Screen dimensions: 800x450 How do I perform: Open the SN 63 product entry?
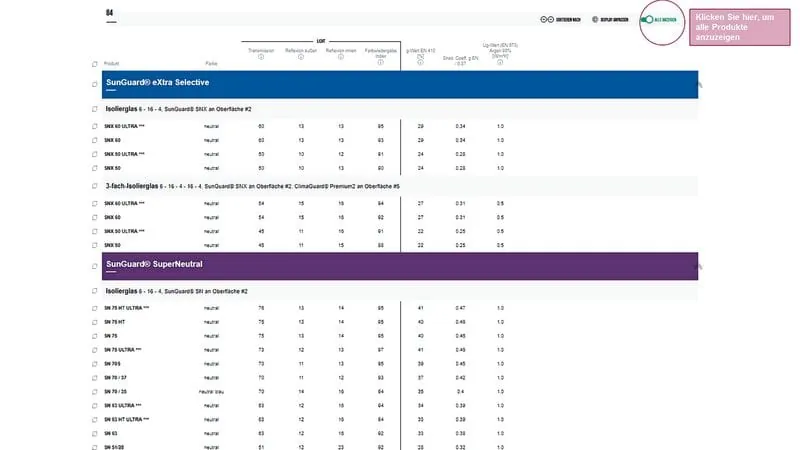[112, 434]
